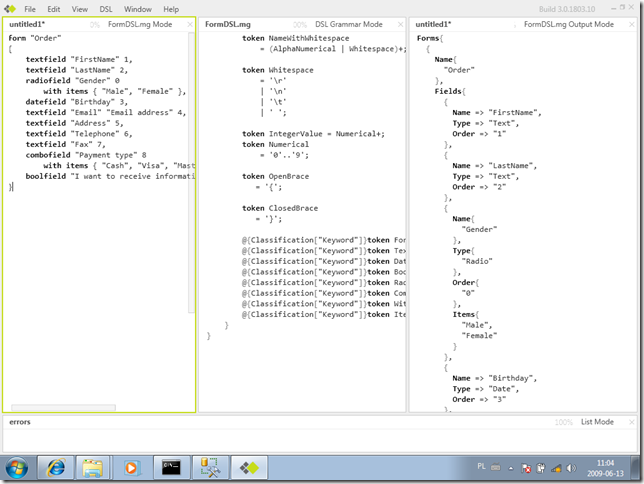The height and width of the screenshot is (484, 644).
Task: Open the FormDSL.mg Output Mode dropdown
Action: [568, 24]
